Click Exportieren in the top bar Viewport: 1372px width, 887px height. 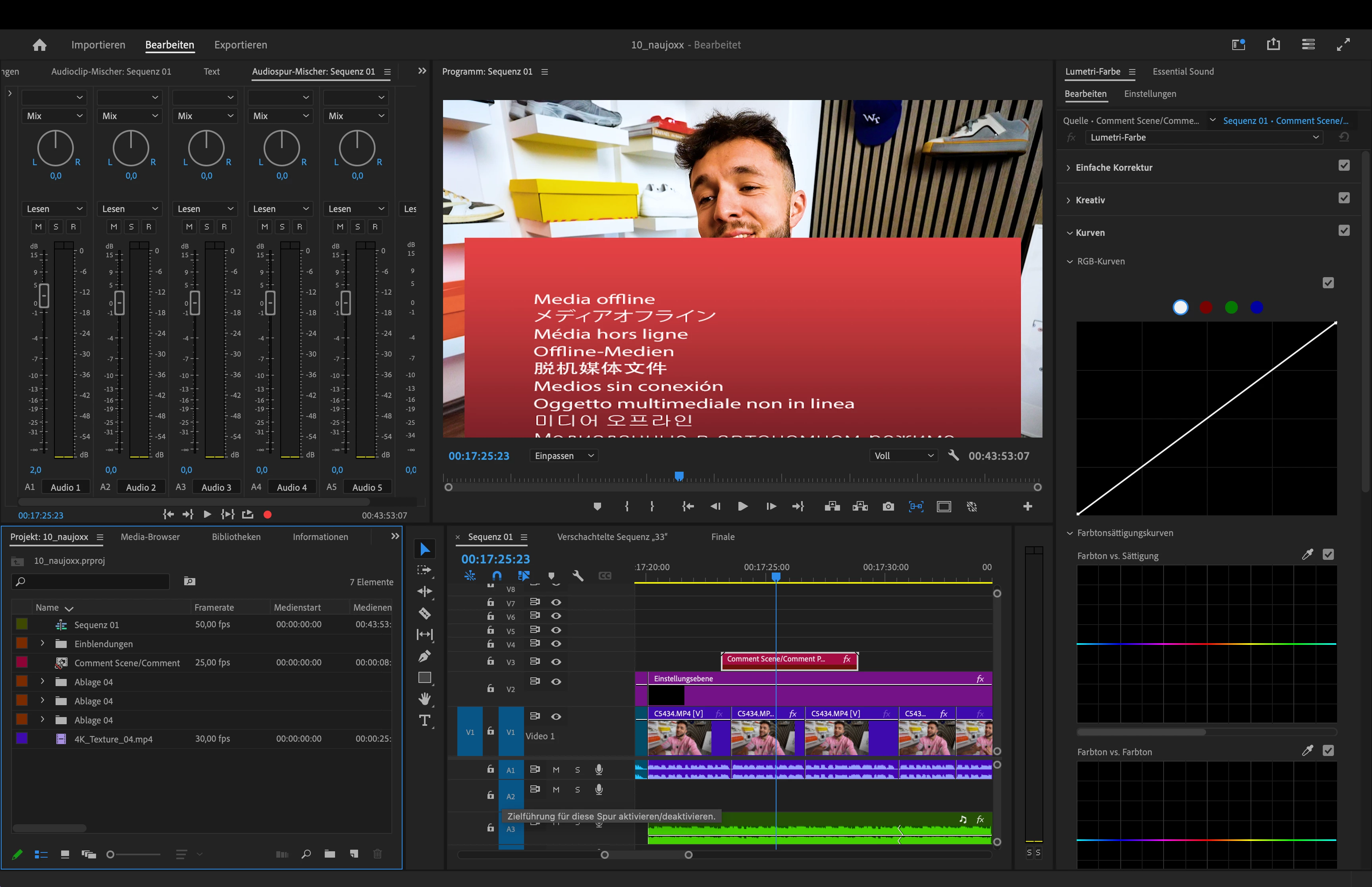point(240,45)
